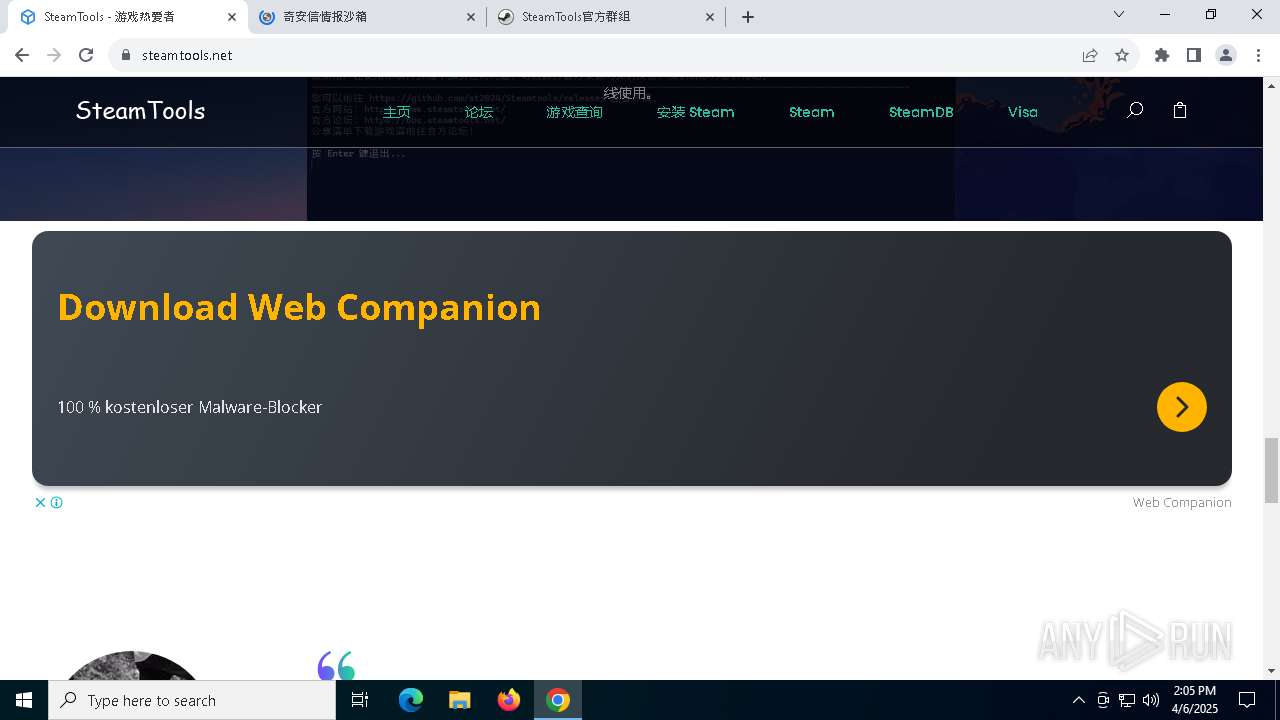Close the ad with the X icon
The width and height of the screenshot is (1280, 720).
(x=40, y=502)
